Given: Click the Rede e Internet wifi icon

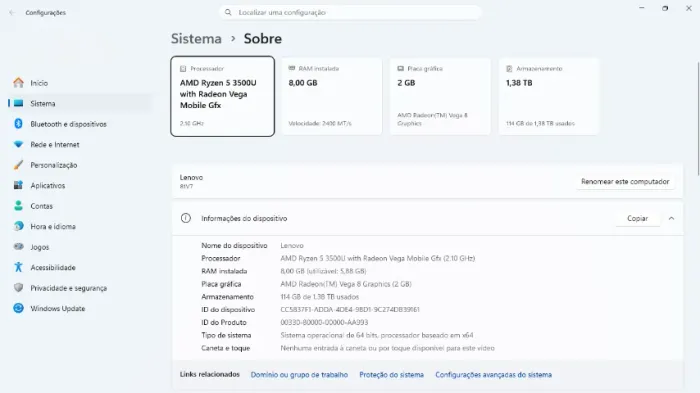Looking at the screenshot, I should pos(18,144).
